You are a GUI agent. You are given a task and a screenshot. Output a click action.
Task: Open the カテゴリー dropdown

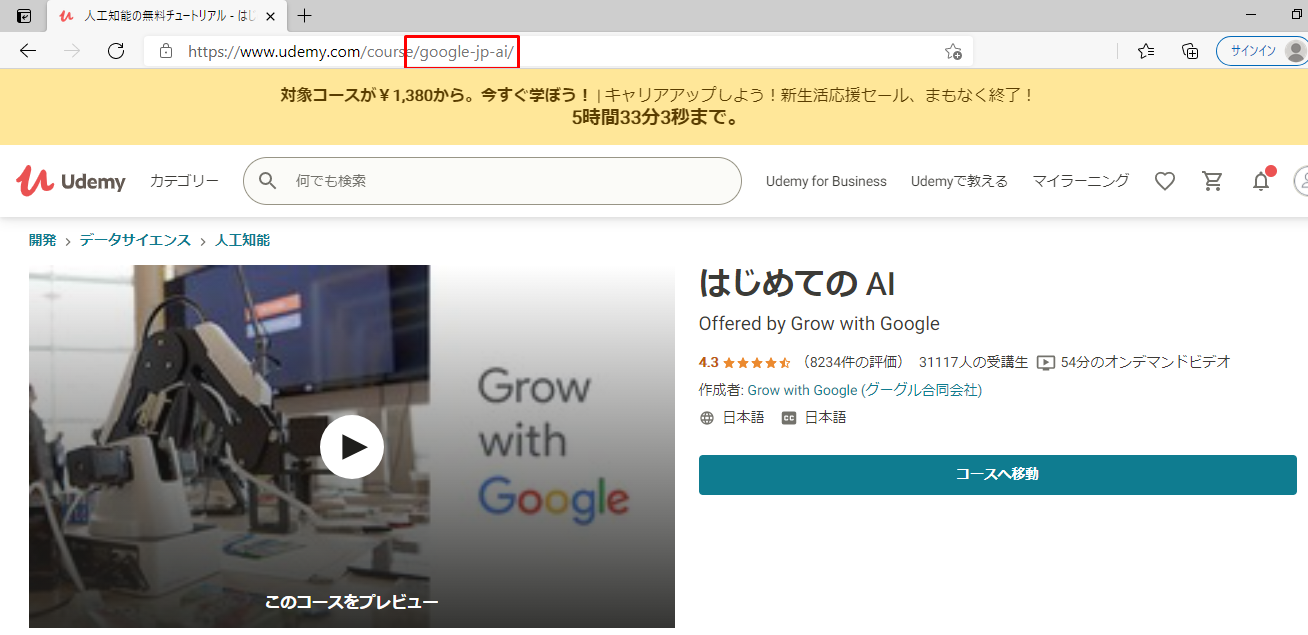[x=184, y=181]
